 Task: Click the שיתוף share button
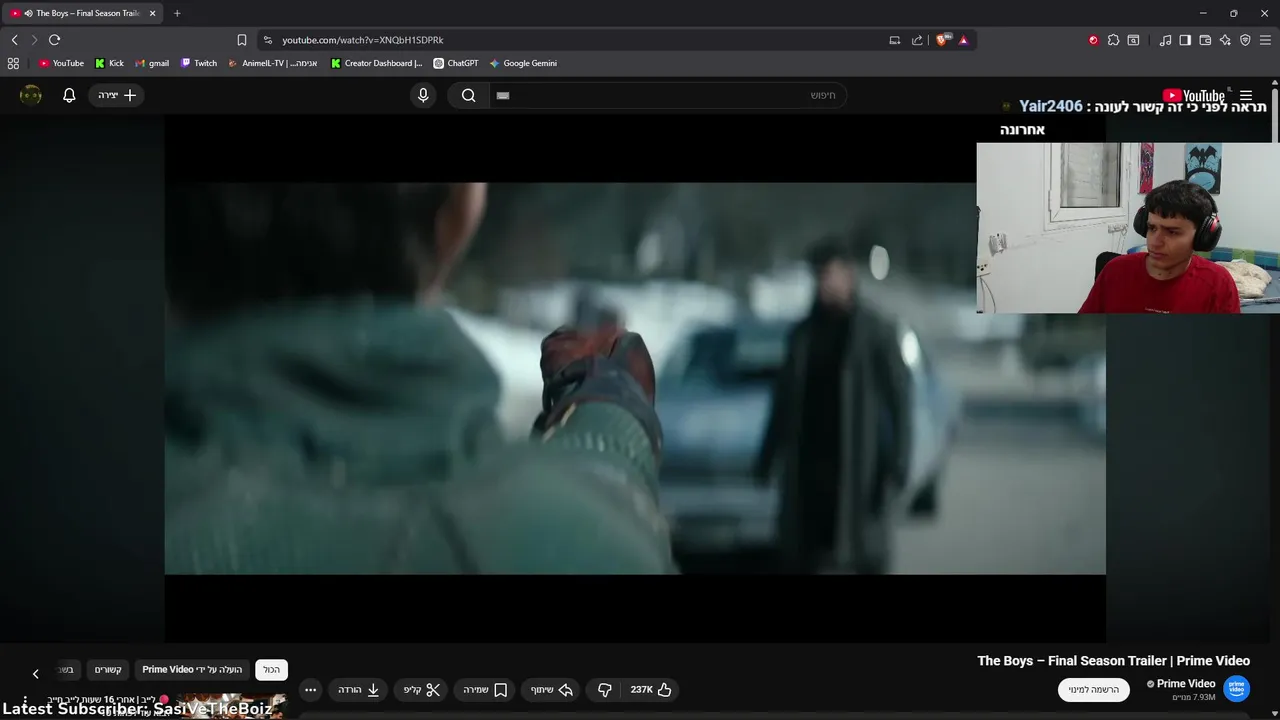point(552,690)
